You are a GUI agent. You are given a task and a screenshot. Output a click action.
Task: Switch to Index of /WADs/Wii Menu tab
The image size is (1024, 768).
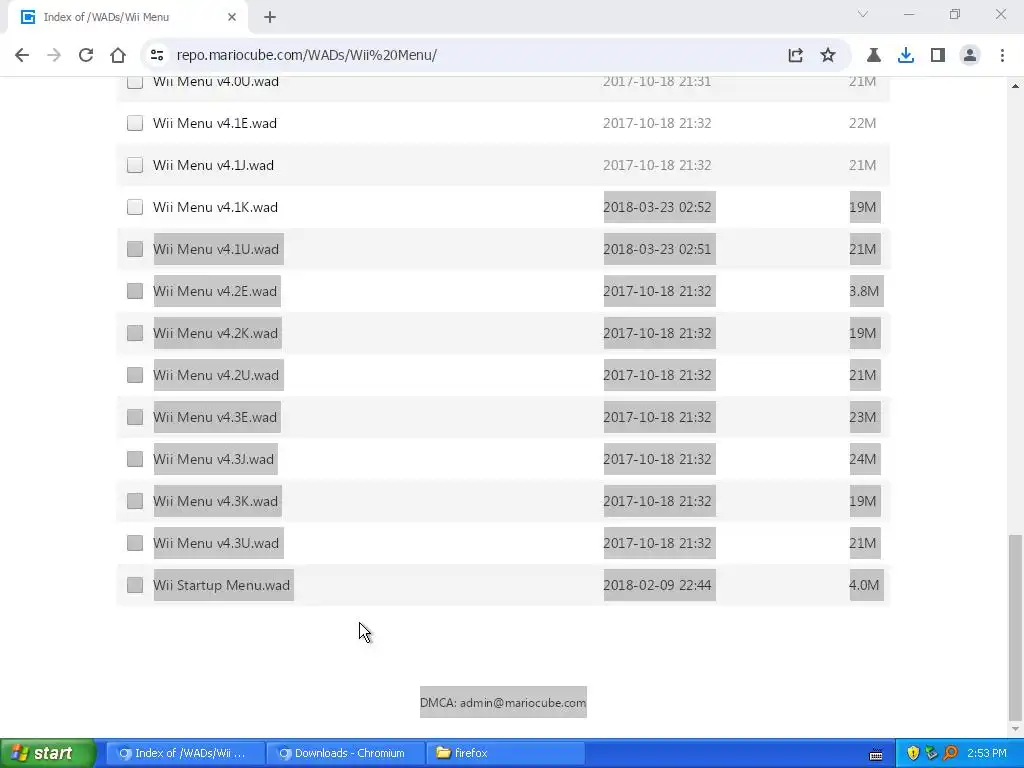click(127, 17)
